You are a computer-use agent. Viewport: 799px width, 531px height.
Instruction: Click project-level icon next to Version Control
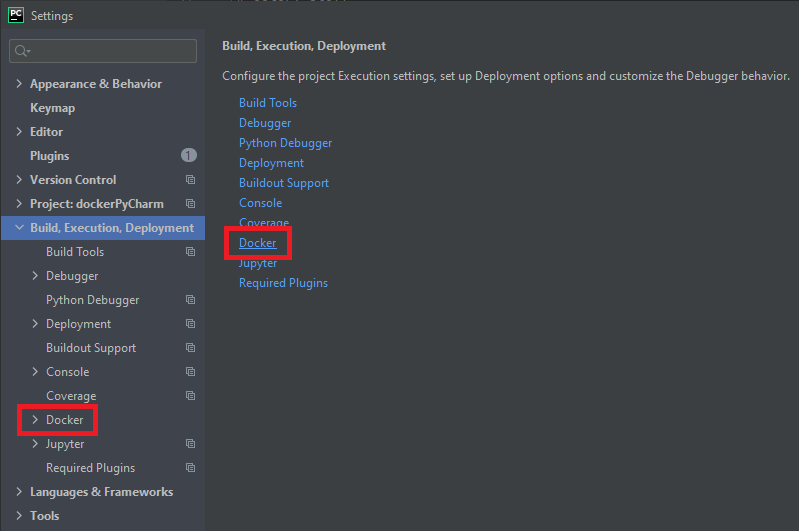tap(190, 179)
